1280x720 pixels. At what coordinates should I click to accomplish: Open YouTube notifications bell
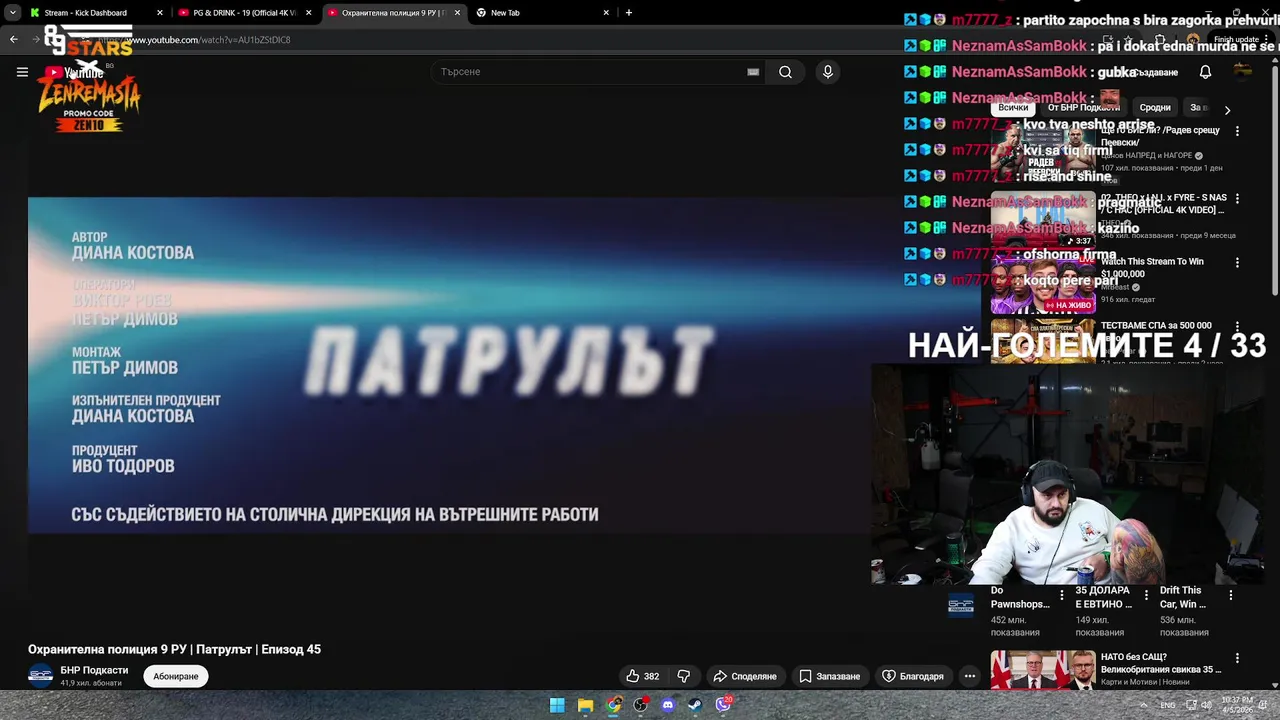click(1205, 72)
